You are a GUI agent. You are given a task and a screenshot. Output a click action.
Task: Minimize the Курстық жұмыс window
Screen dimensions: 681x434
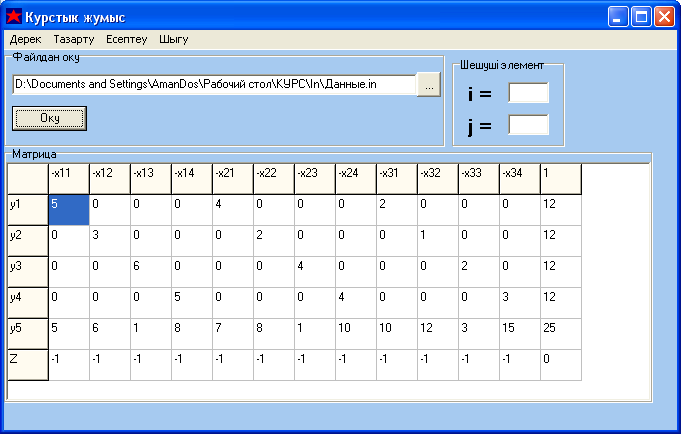pos(618,17)
